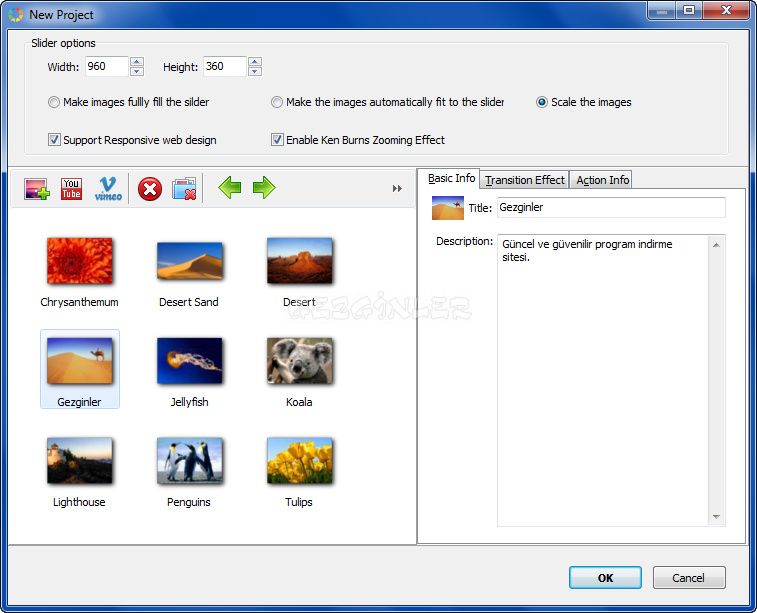Click inside the Description text area

(x=603, y=381)
